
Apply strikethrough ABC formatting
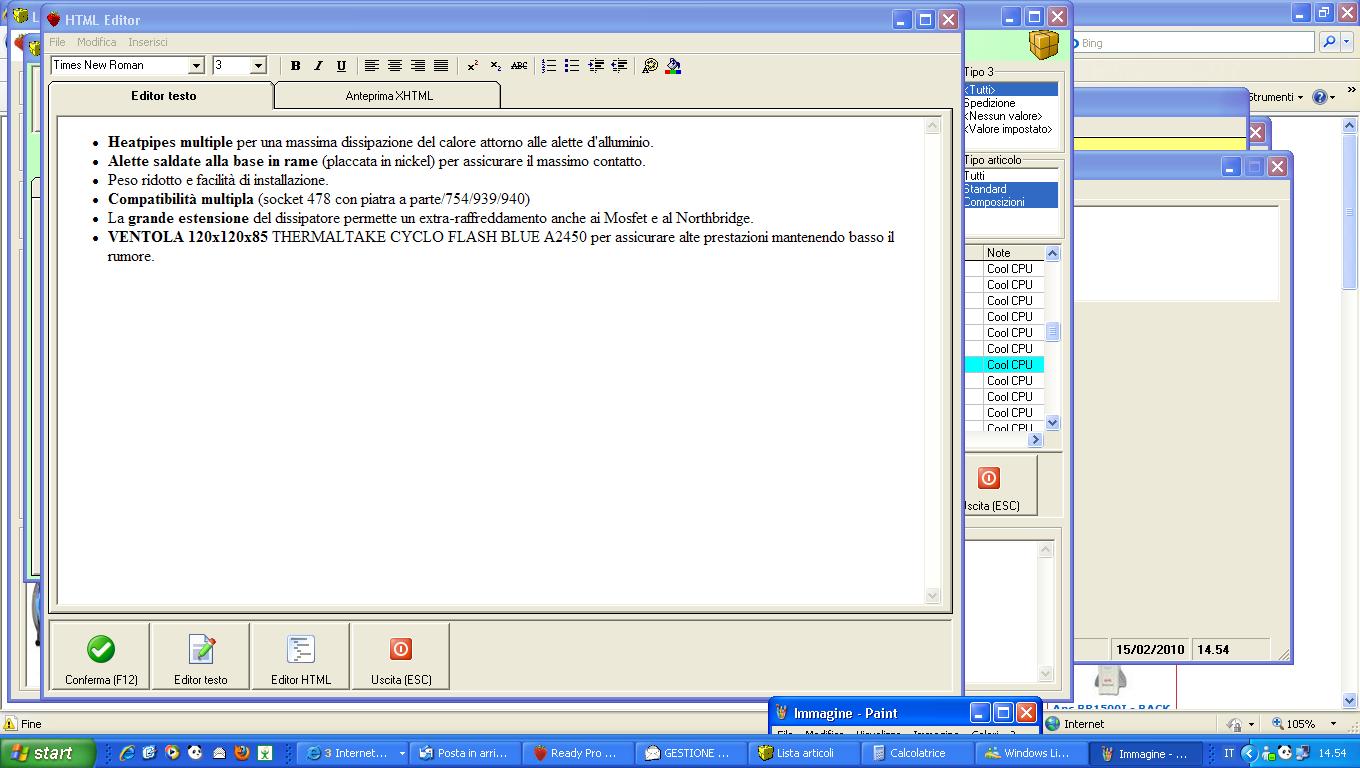click(519, 66)
